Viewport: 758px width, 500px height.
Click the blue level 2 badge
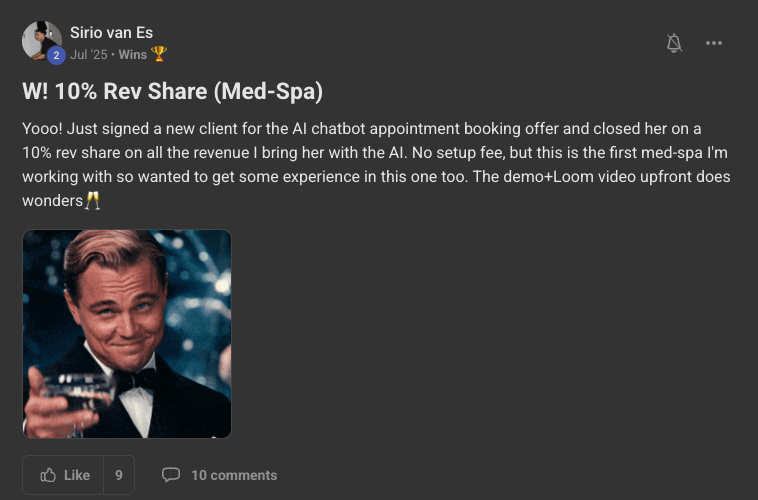point(56,55)
